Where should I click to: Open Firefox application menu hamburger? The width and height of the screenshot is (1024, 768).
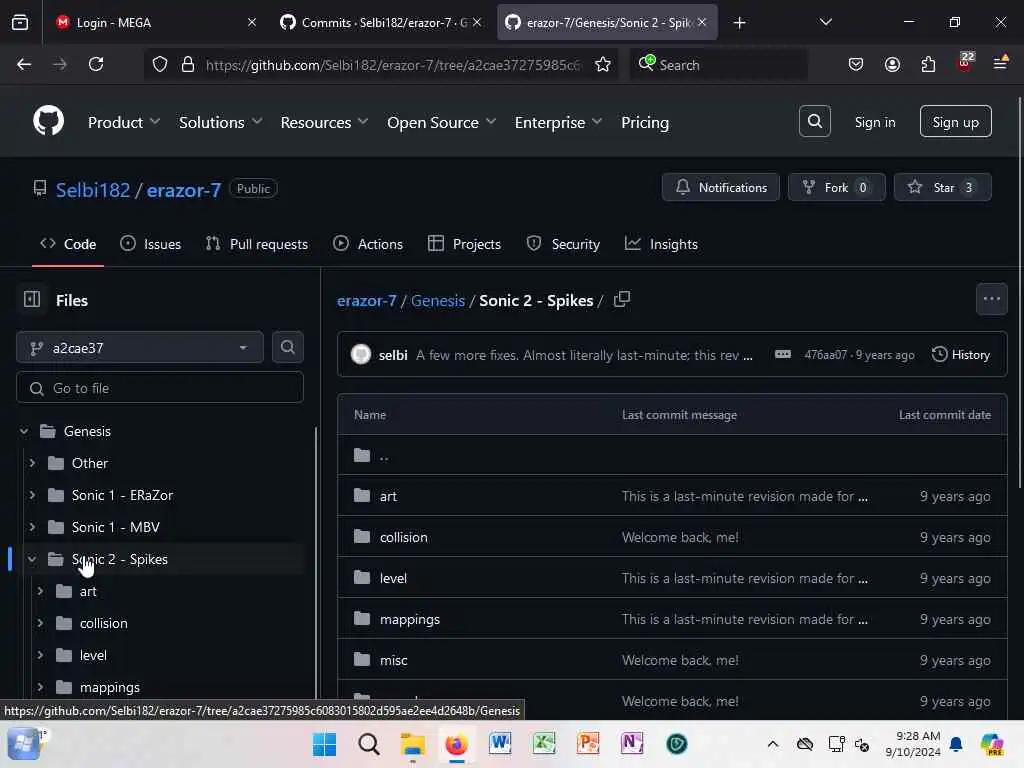coord(1000,63)
